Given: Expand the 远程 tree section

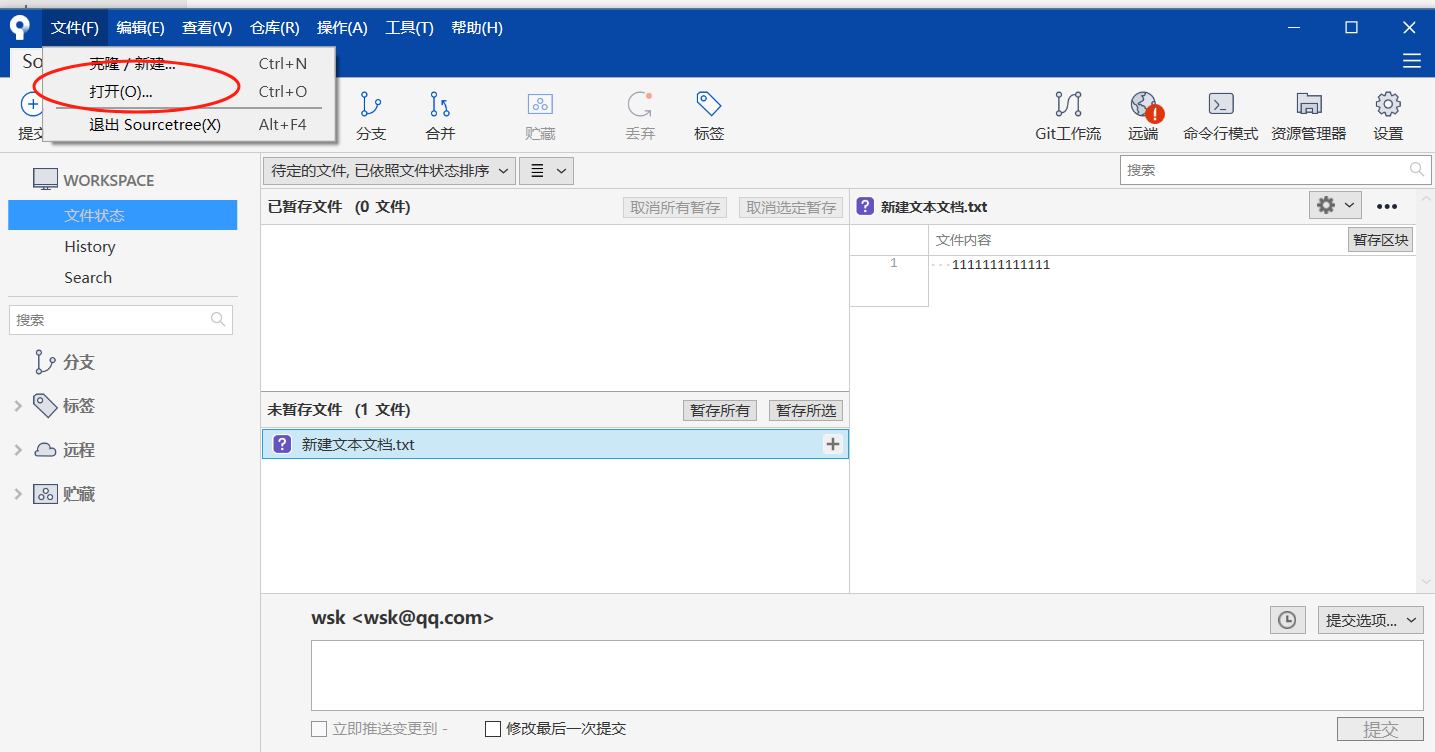Looking at the screenshot, I should click(x=18, y=450).
